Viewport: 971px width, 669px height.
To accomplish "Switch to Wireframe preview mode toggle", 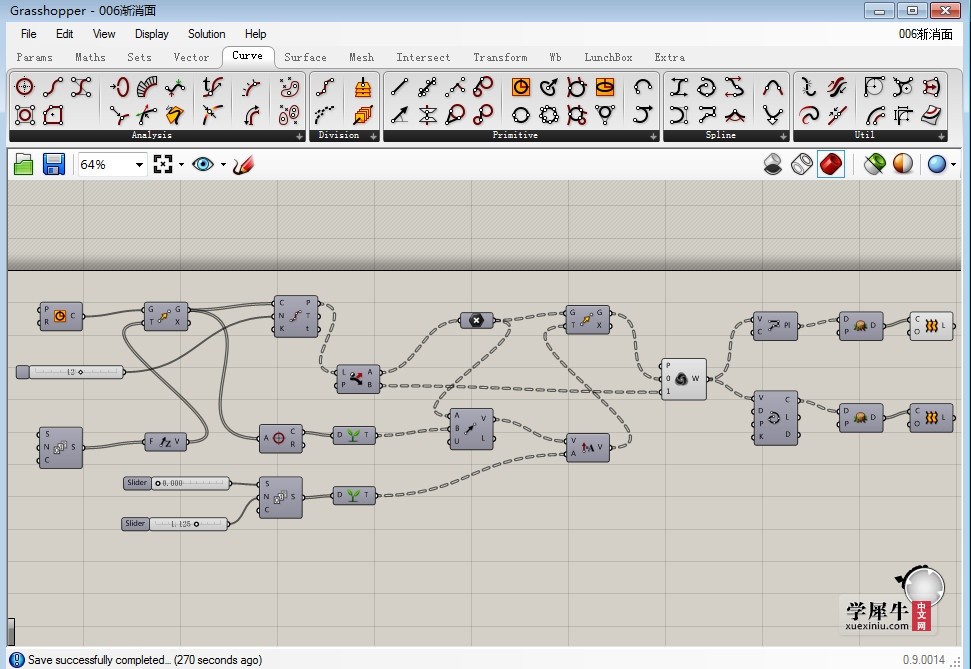I will click(801, 165).
